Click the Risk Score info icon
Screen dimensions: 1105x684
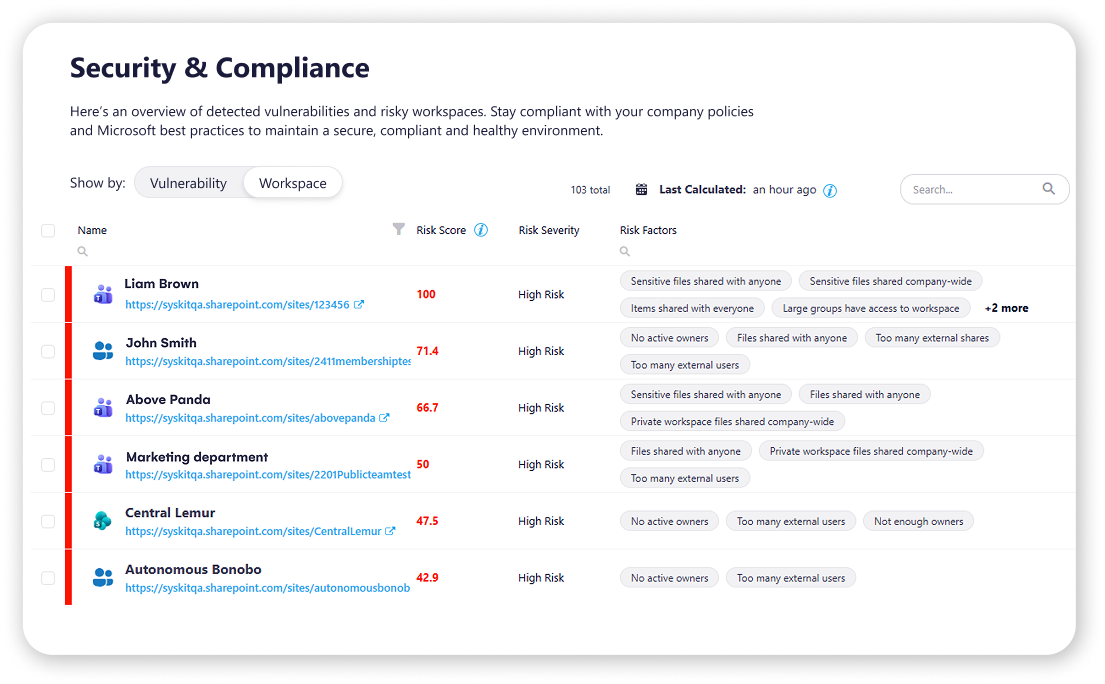481,230
